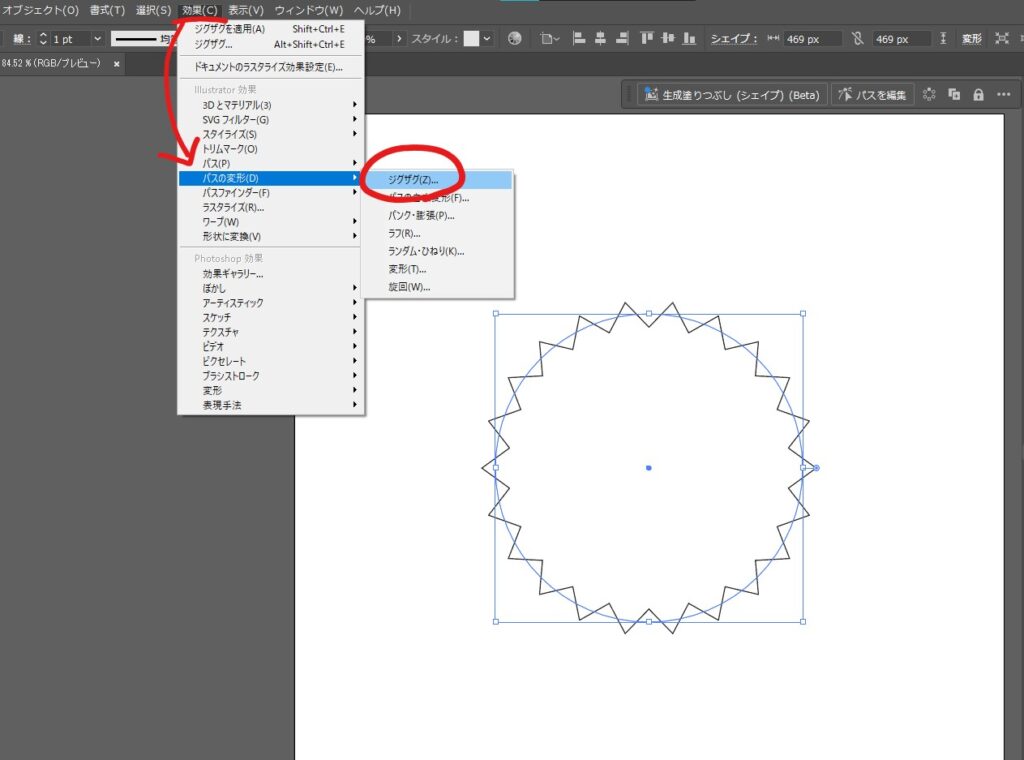Expand the スケッチ submenu

click(271, 317)
